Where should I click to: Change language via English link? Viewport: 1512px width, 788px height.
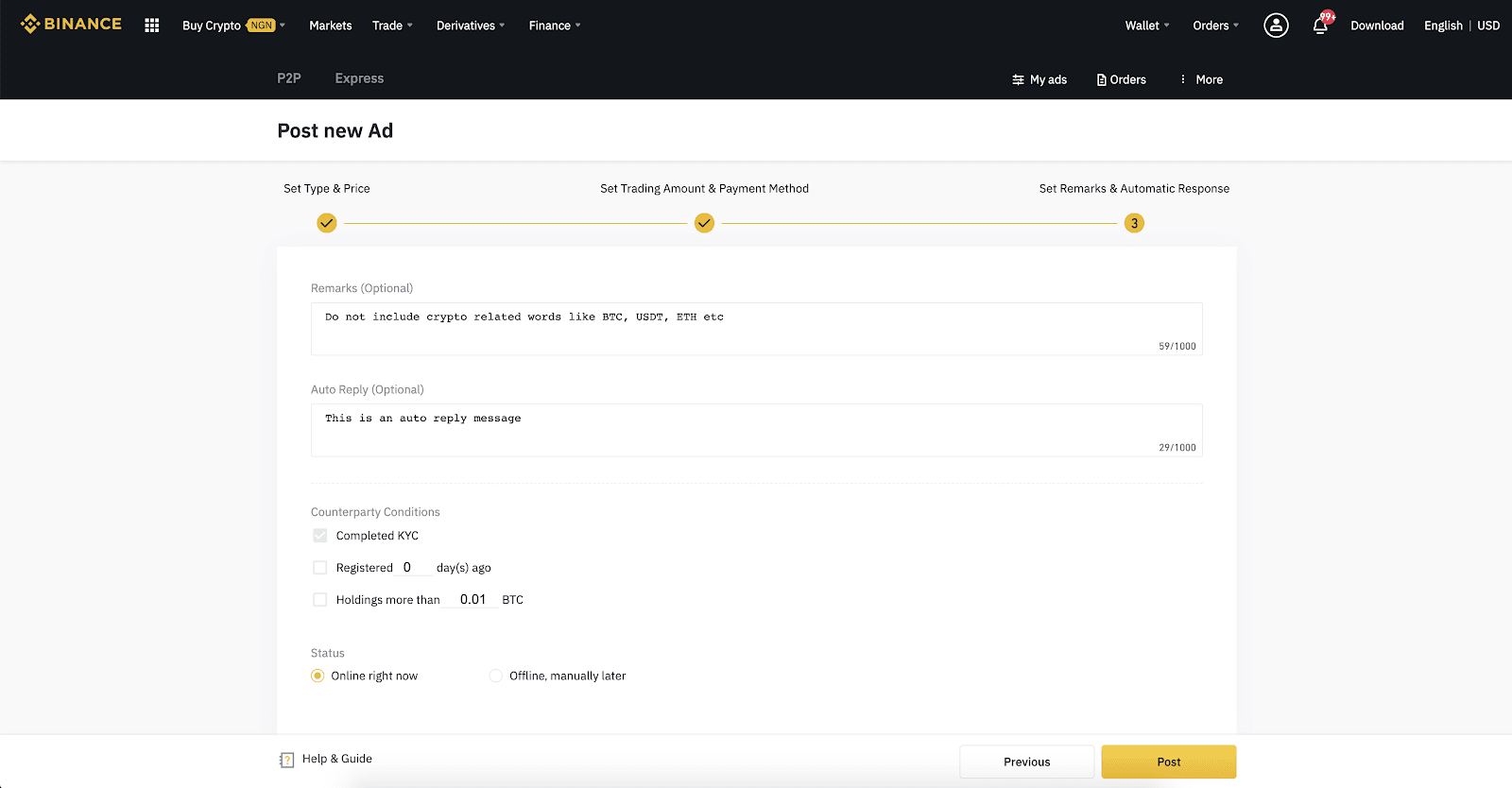pos(1443,26)
